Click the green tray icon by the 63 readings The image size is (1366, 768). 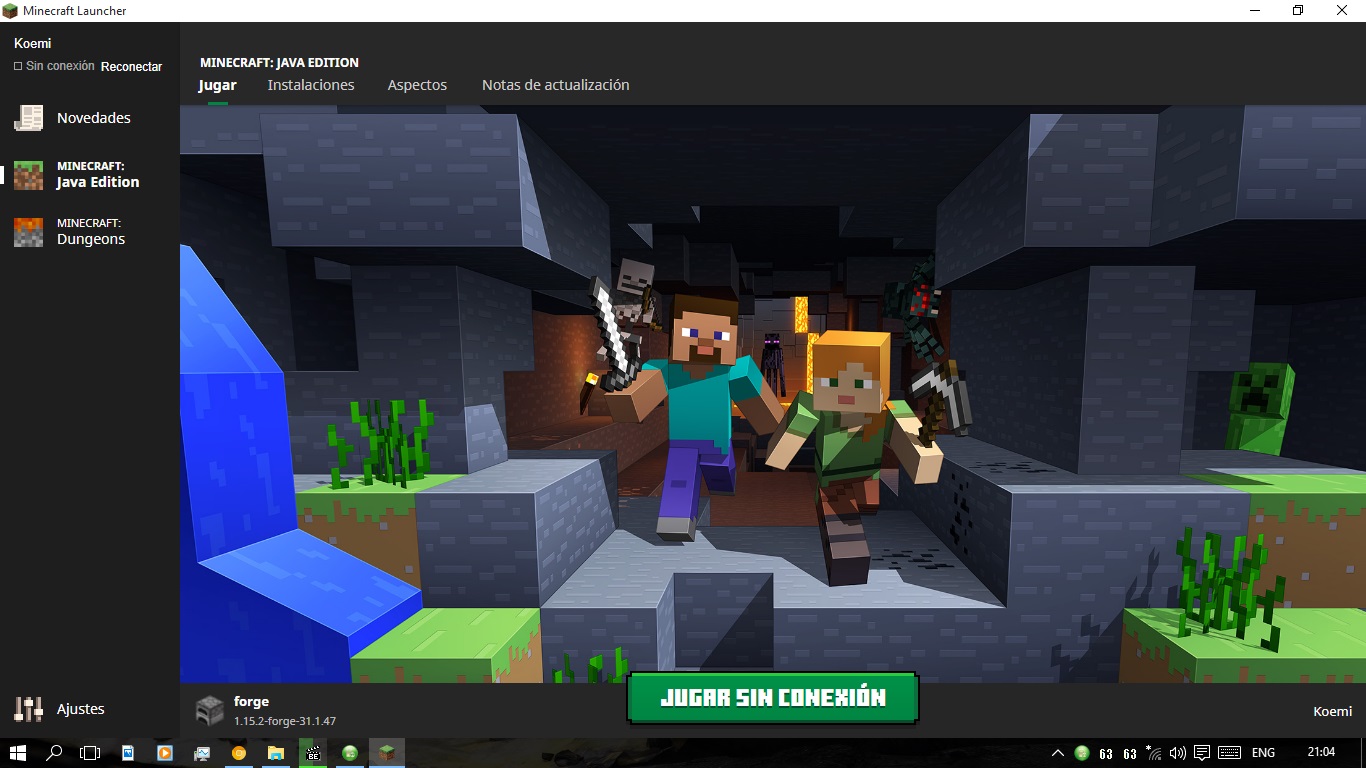click(1082, 753)
